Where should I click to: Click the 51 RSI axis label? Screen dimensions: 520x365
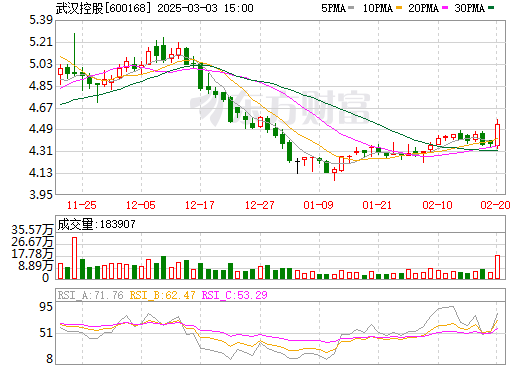(46, 333)
